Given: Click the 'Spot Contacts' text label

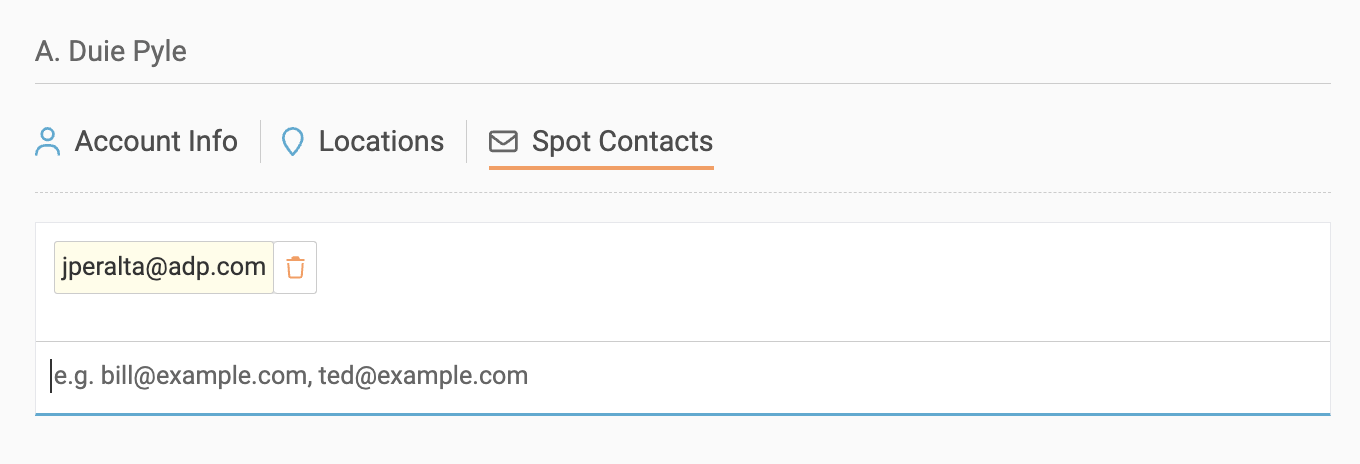Looking at the screenshot, I should click(x=622, y=142).
